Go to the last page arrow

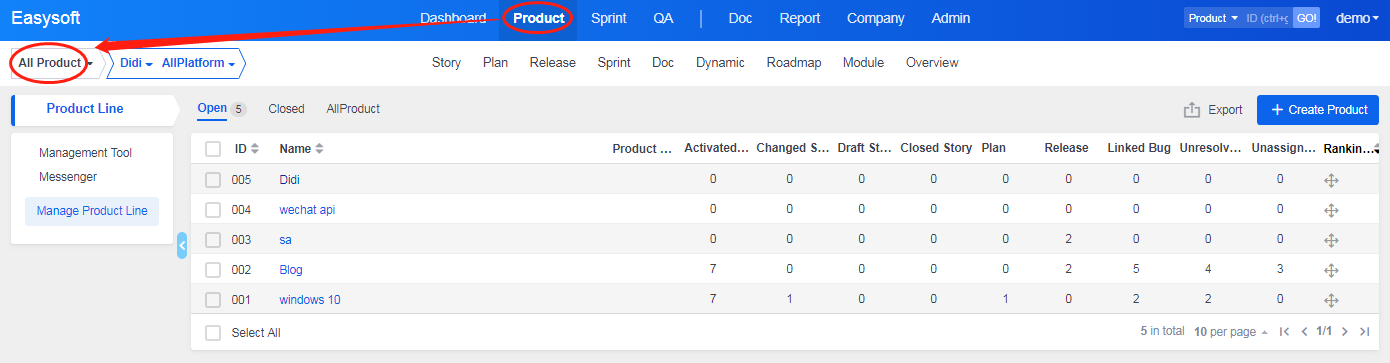(1365, 331)
